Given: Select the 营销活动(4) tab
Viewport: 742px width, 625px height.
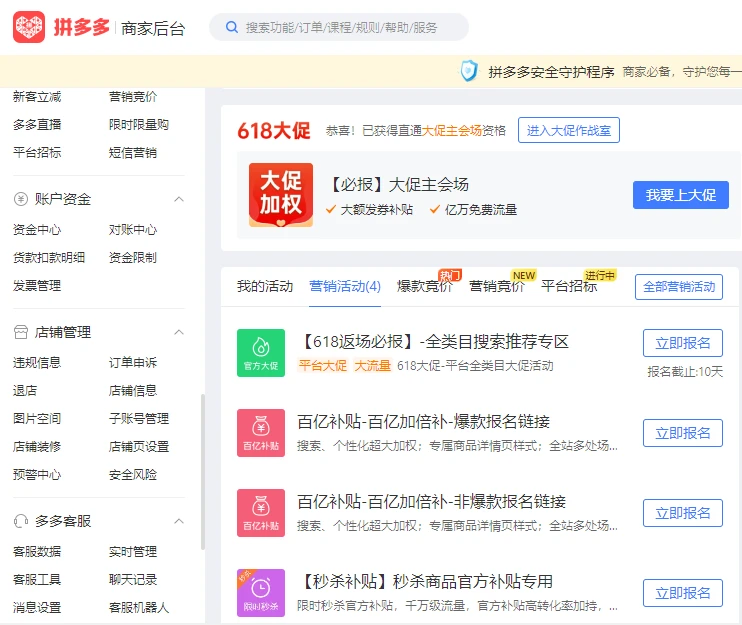Looking at the screenshot, I should click(345, 287).
